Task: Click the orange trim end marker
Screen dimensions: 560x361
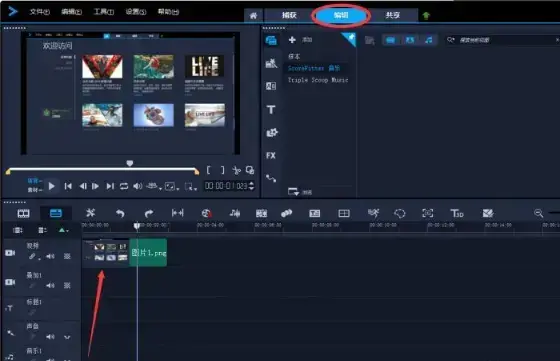Action: tap(196, 172)
